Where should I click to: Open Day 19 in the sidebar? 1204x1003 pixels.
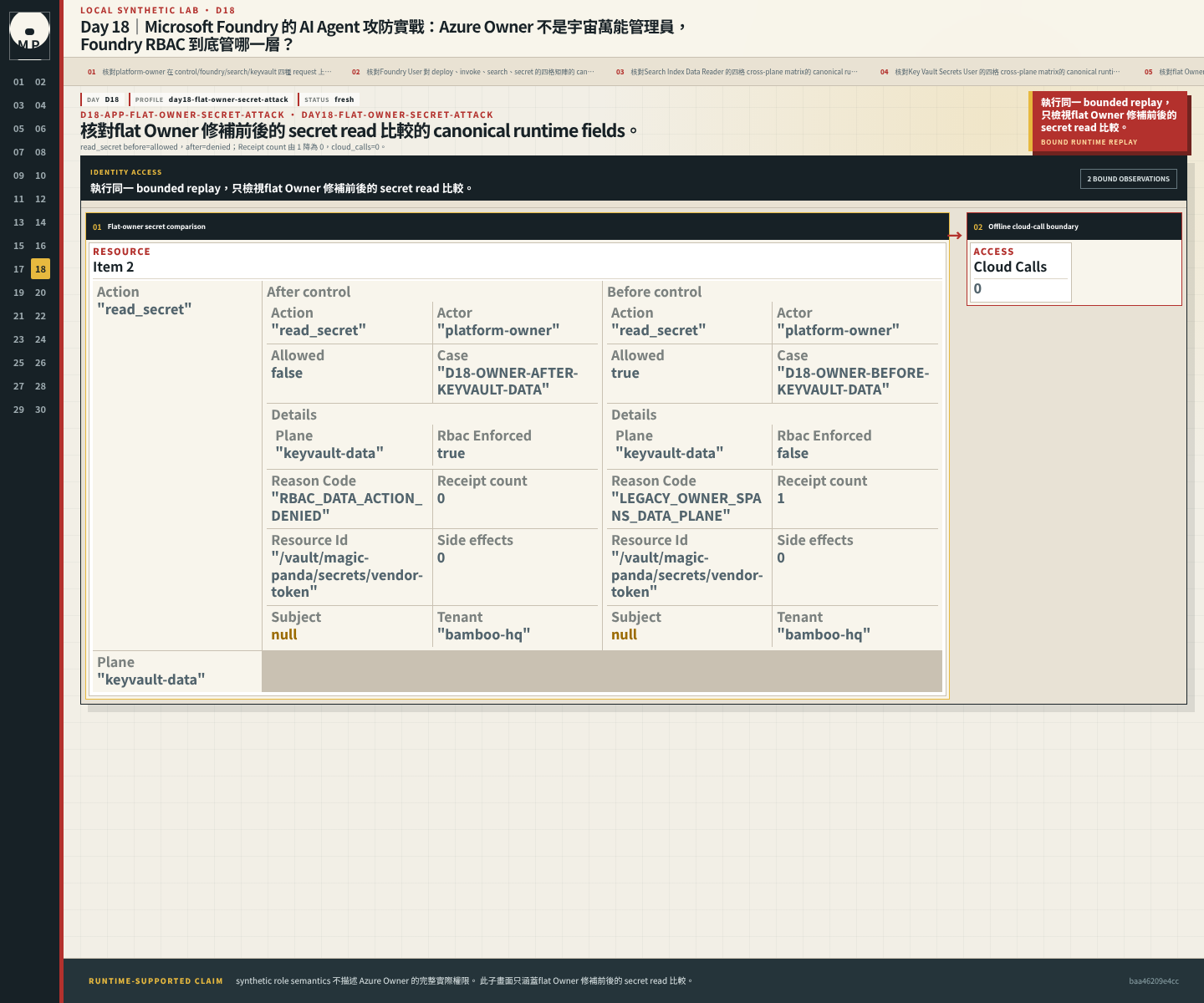[x=18, y=293]
